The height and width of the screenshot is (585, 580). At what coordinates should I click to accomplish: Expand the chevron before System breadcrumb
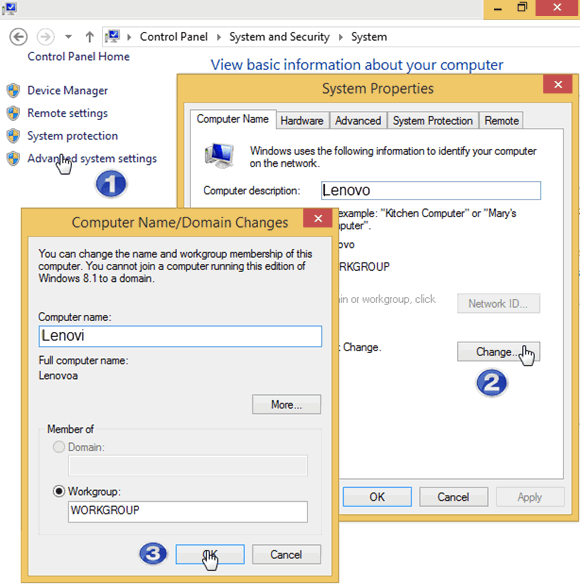[341, 37]
